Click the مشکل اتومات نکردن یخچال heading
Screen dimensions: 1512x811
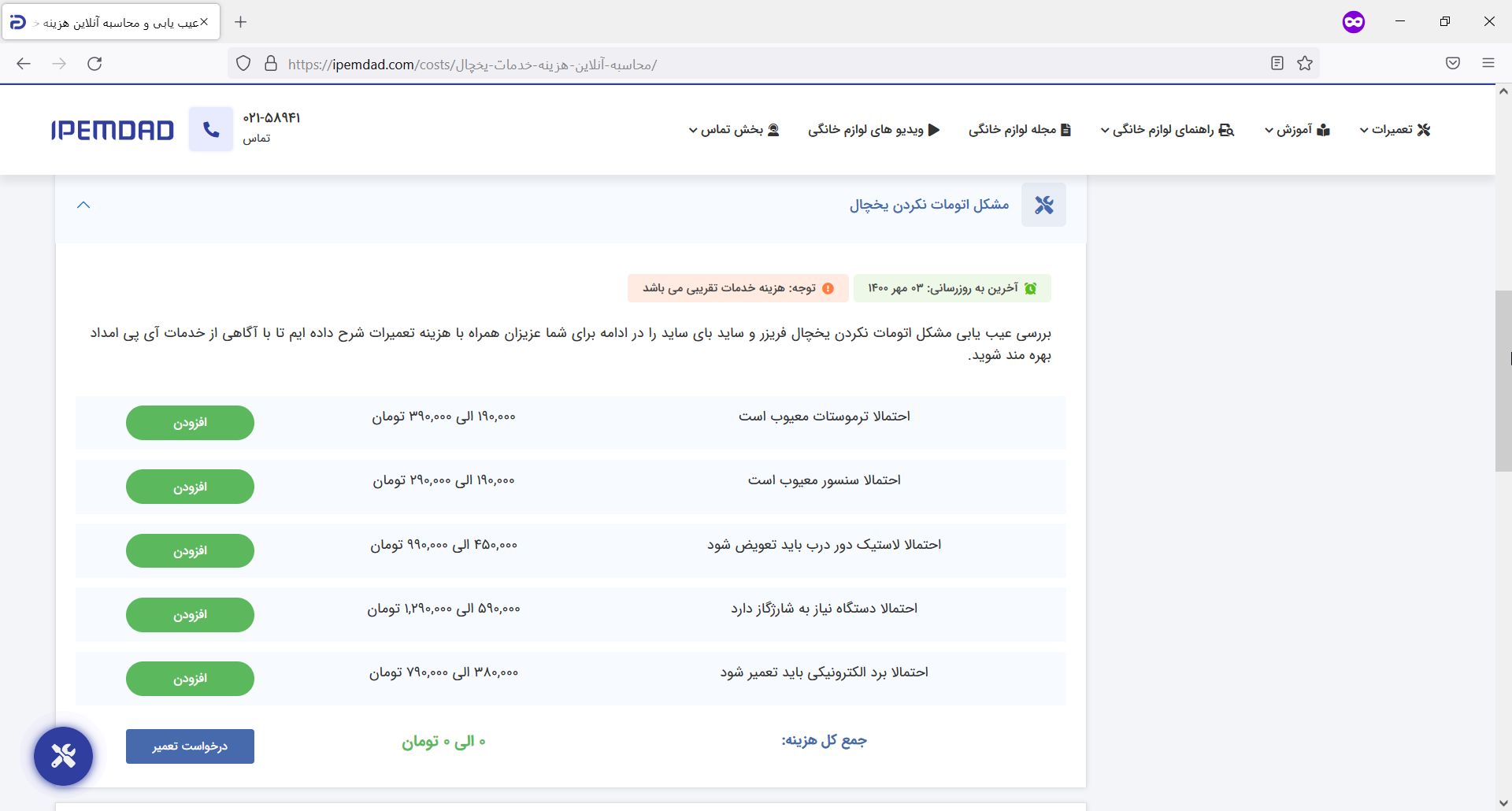[928, 205]
